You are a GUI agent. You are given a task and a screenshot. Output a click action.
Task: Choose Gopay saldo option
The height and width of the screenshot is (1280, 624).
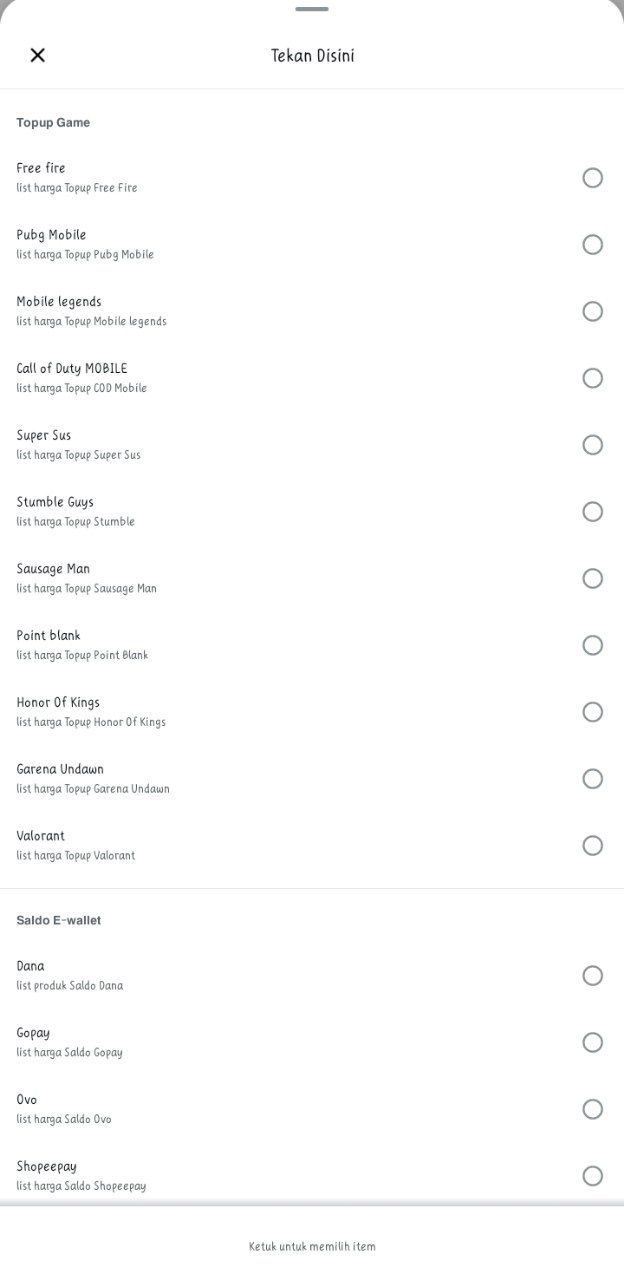click(592, 1042)
